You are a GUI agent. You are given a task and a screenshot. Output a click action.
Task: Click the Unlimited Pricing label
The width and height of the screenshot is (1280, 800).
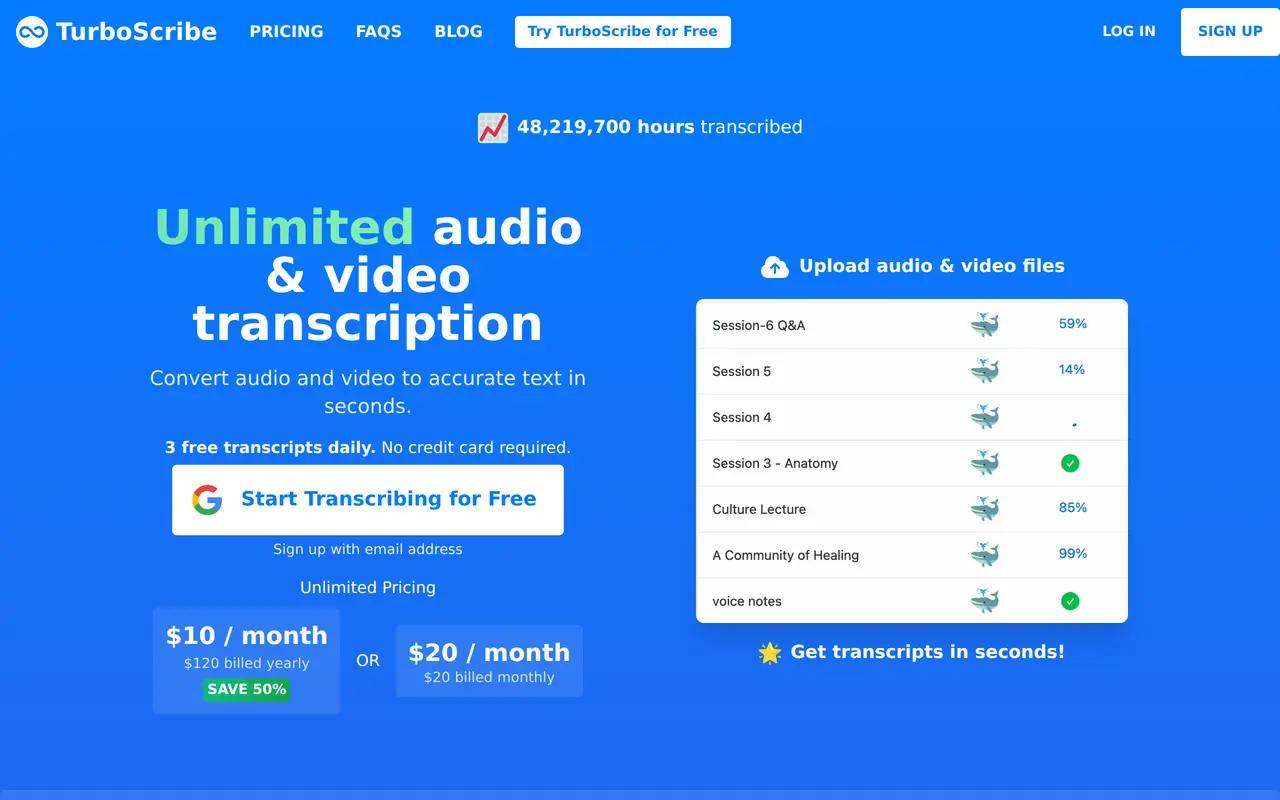click(368, 588)
